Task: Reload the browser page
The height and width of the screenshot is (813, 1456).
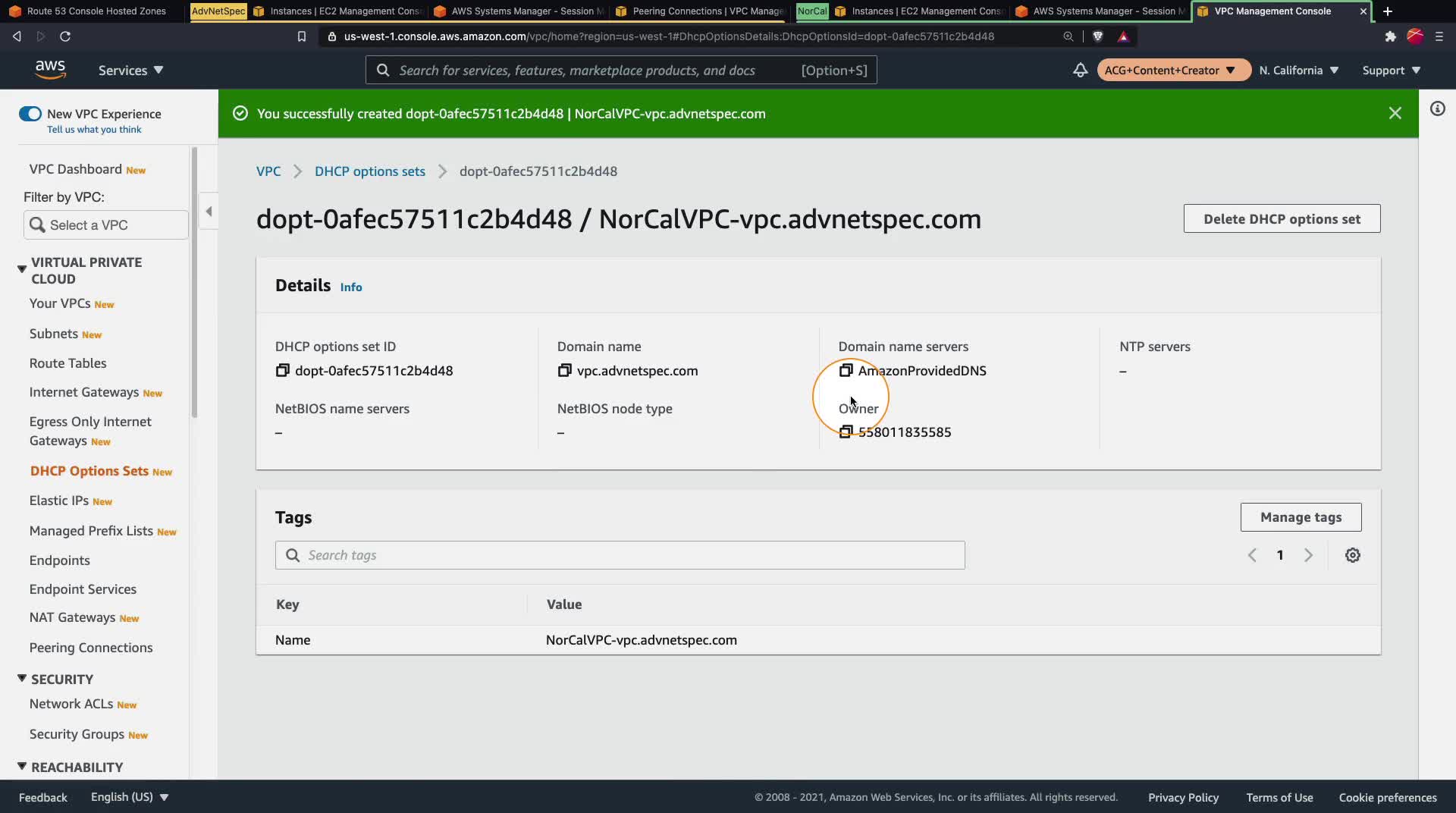Action: [x=65, y=36]
